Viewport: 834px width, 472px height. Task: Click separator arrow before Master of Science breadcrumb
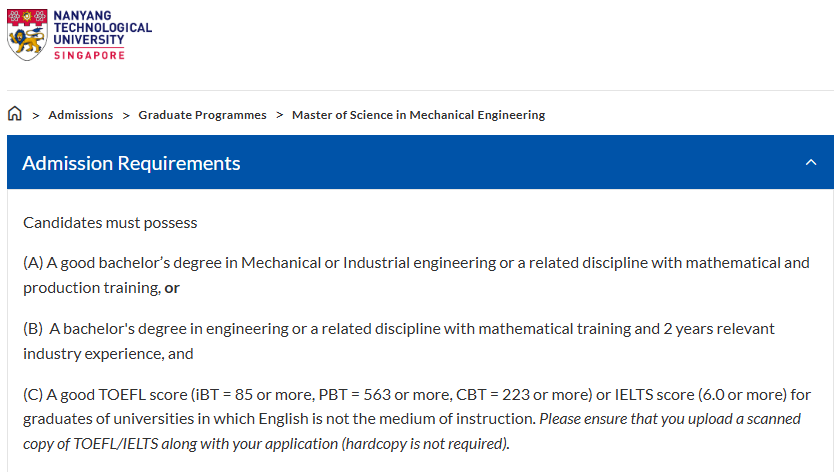coord(280,115)
